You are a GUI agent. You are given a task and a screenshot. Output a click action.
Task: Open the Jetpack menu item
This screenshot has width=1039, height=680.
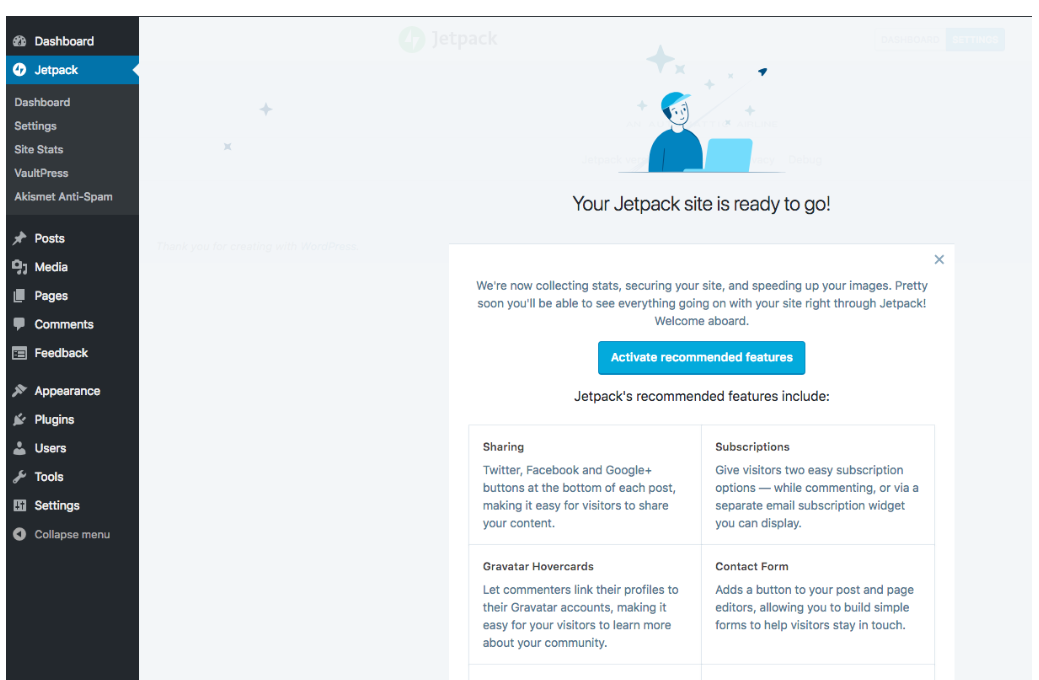tap(56, 70)
